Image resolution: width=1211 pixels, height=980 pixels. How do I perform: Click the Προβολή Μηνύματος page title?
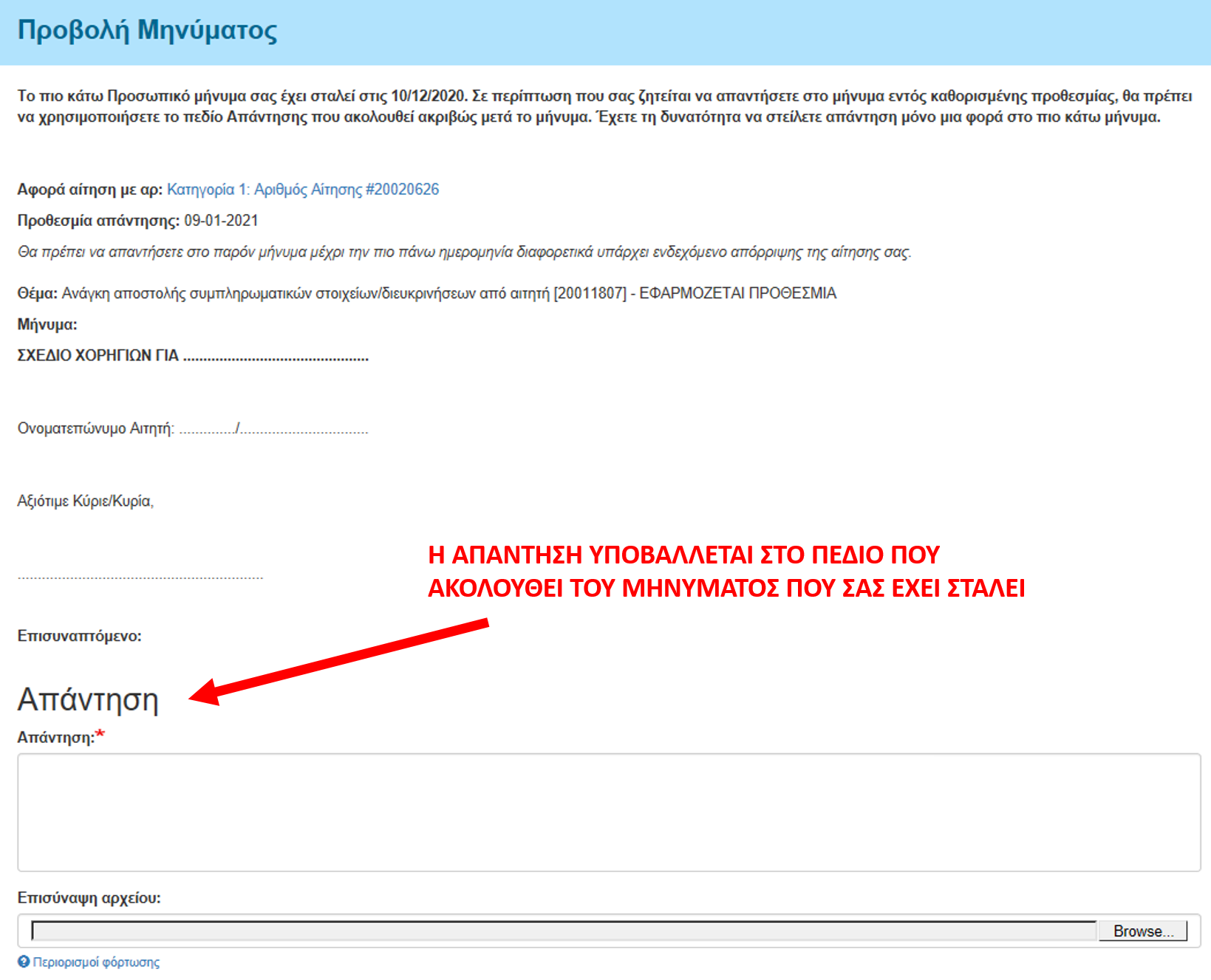(x=148, y=30)
